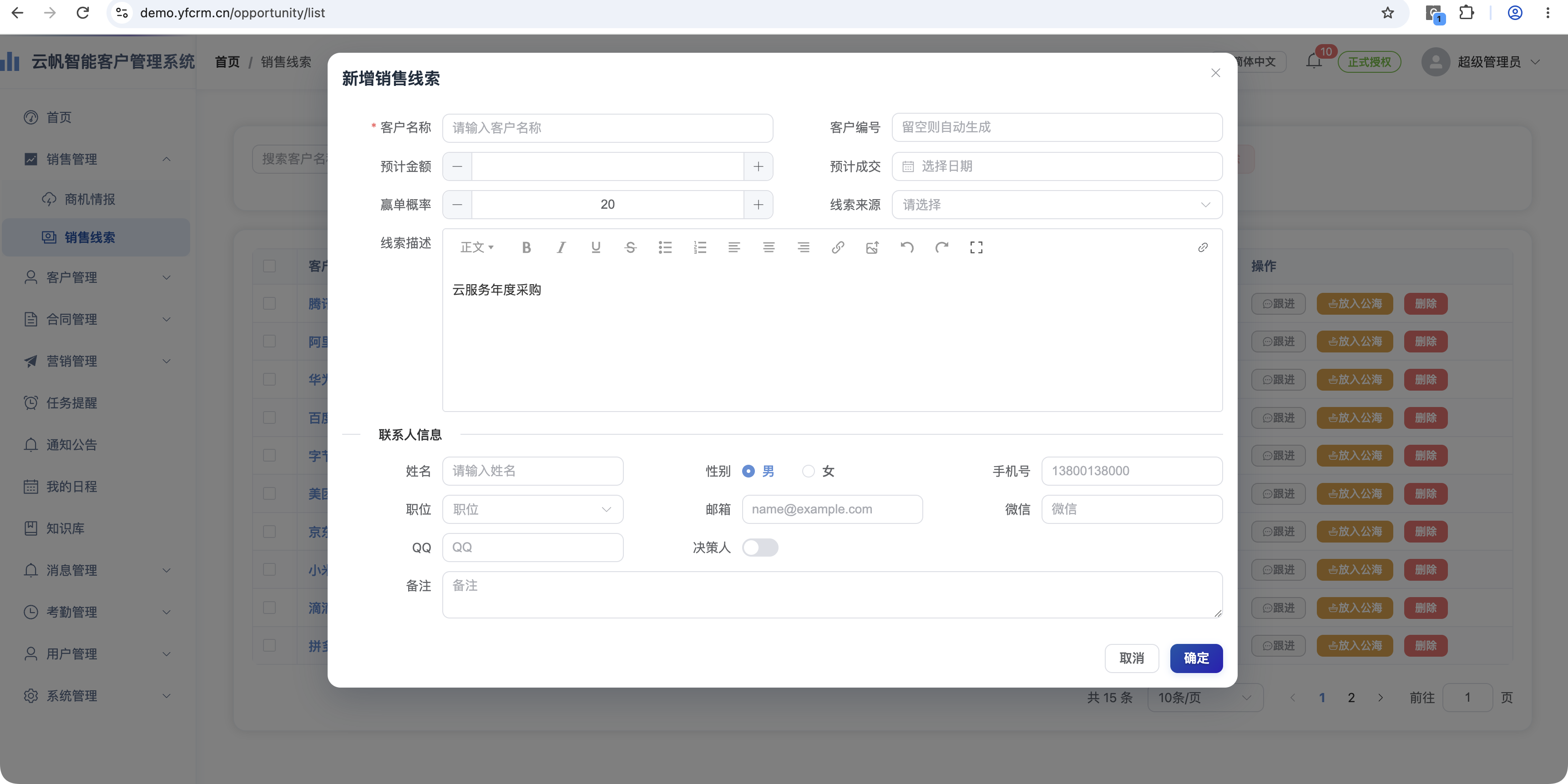This screenshot has height=784, width=1568.
Task: Open the notification bell with badge 10
Action: [x=1314, y=61]
